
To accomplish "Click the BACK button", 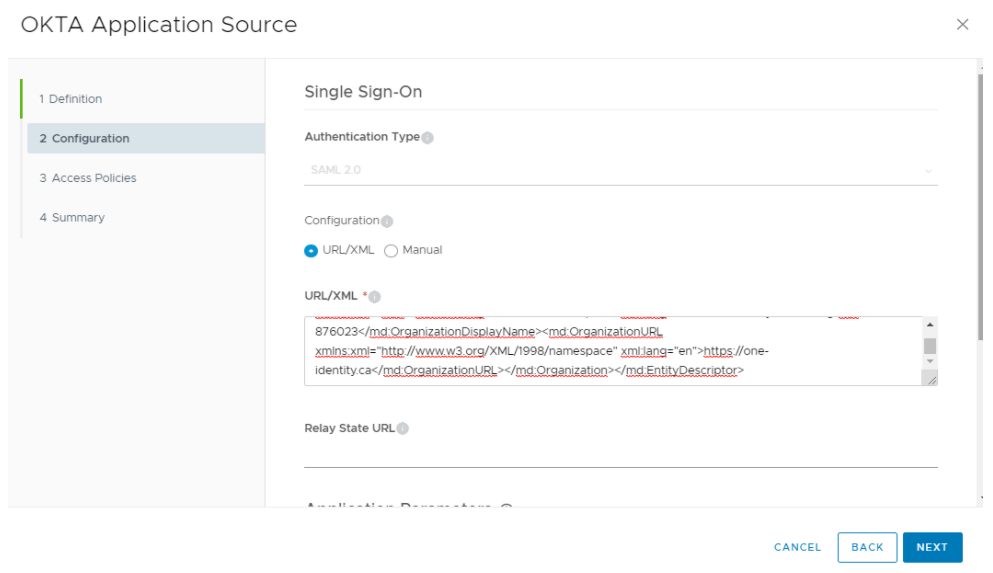I will (x=867, y=547).
